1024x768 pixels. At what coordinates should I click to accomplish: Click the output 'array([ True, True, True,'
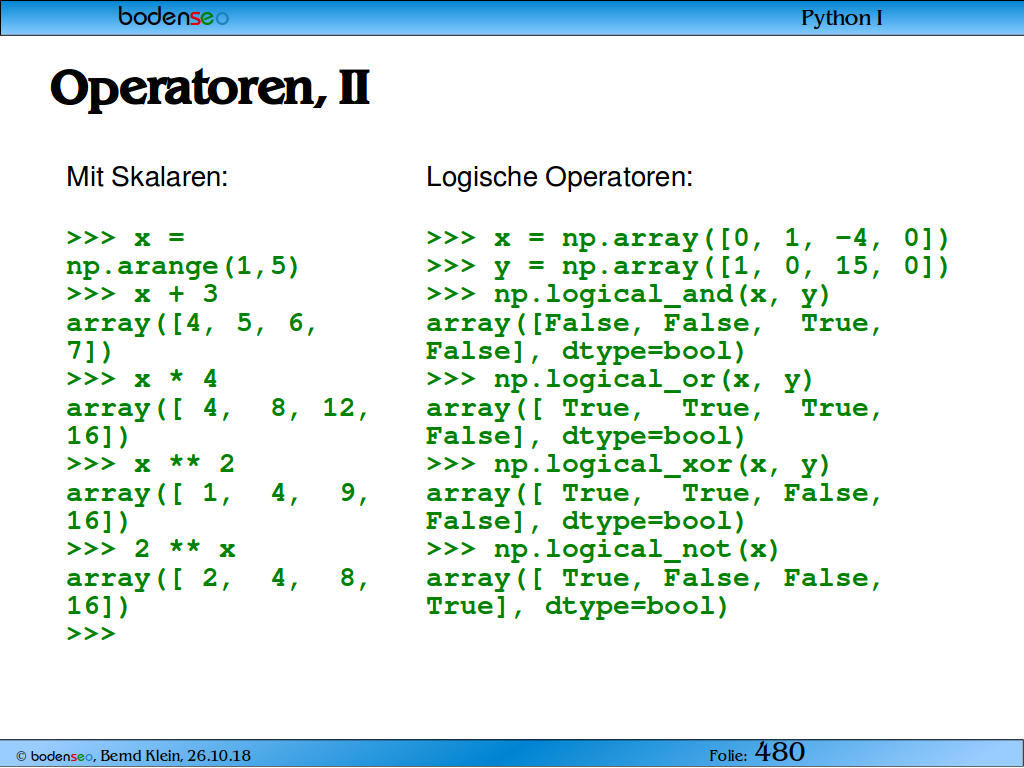tap(654, 408)
